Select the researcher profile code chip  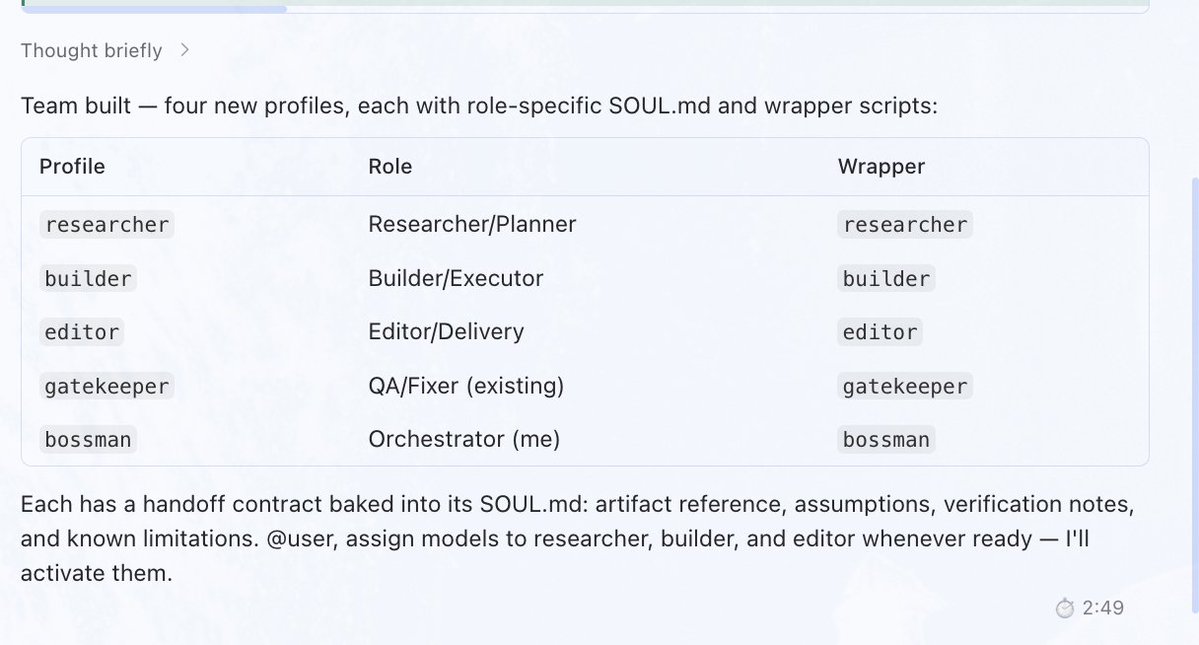click(106, 225)
